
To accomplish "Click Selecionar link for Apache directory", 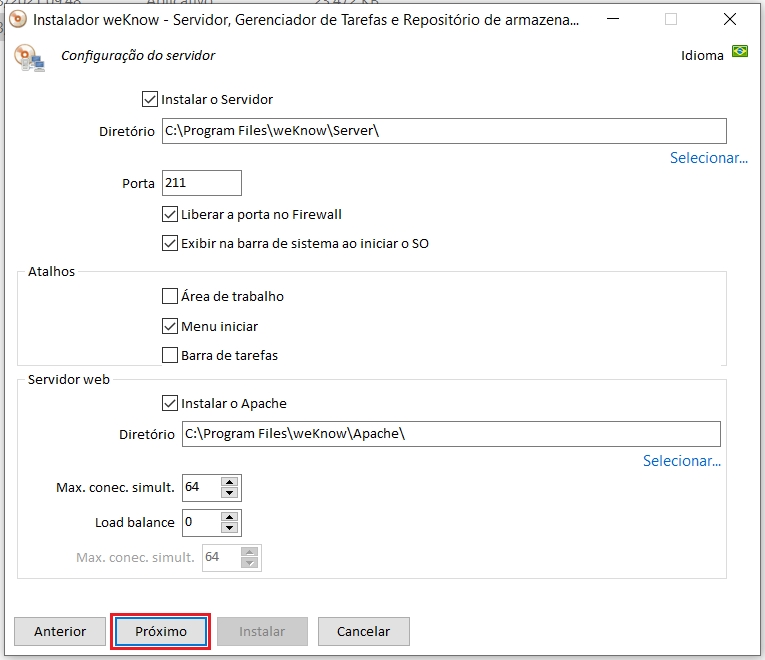I will [x=681, y=461].
